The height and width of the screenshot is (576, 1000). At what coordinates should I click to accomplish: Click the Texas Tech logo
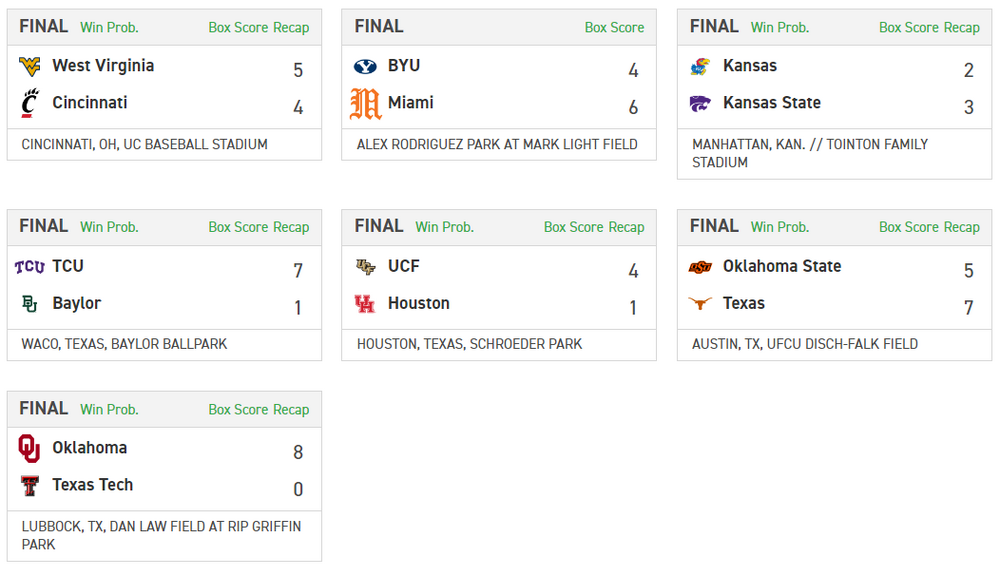coord(30,486)
